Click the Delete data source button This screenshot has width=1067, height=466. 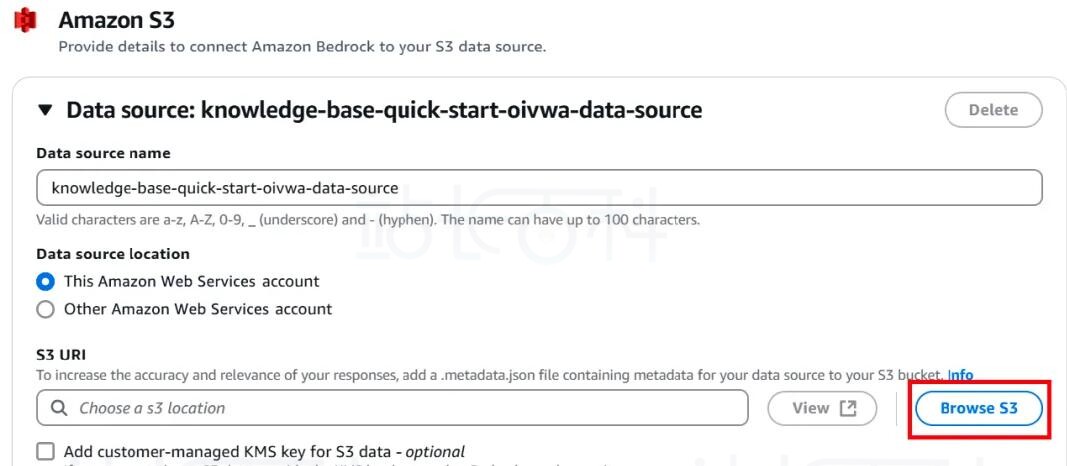994,110
